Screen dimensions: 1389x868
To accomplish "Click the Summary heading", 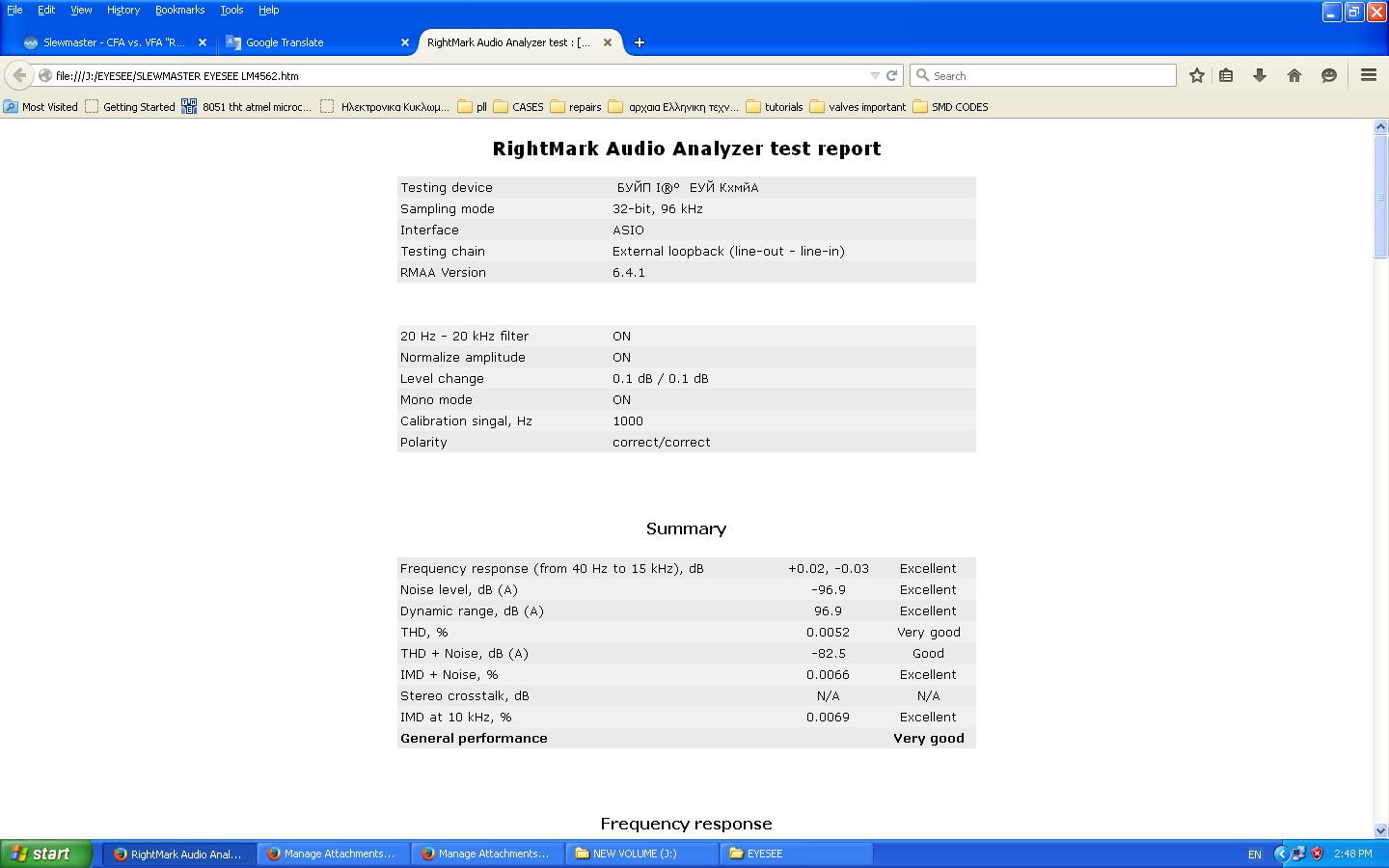I will click(686, 529).
